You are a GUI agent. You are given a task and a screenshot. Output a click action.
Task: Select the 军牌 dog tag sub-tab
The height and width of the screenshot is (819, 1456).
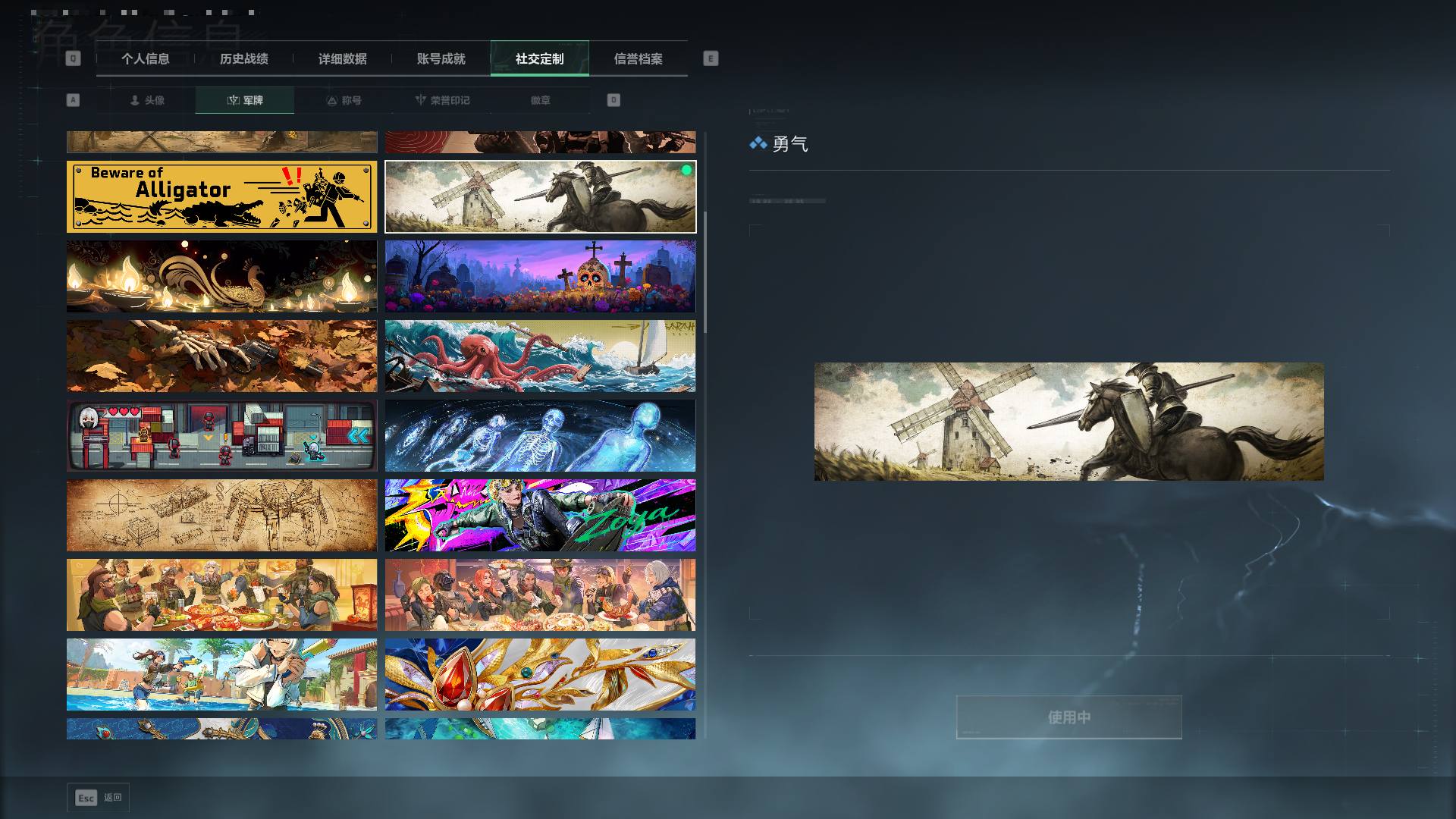click(245, 100)
